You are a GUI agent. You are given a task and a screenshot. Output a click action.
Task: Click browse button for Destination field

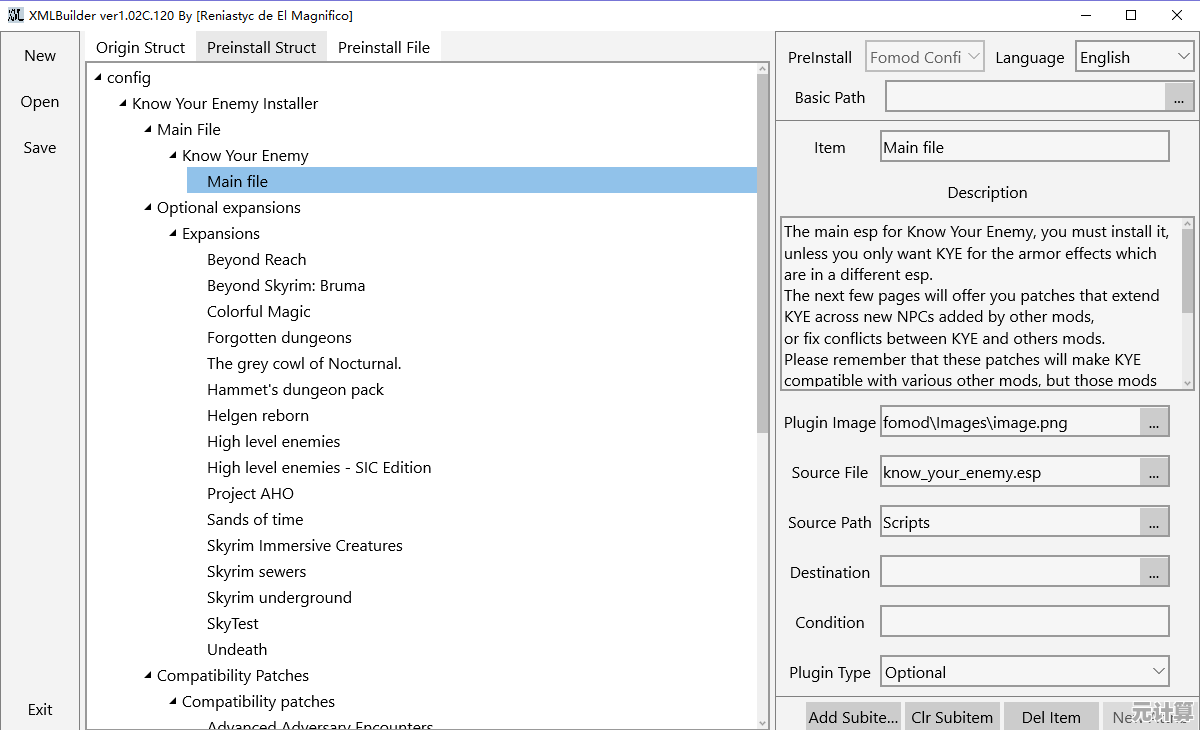tap(1154, 572)
